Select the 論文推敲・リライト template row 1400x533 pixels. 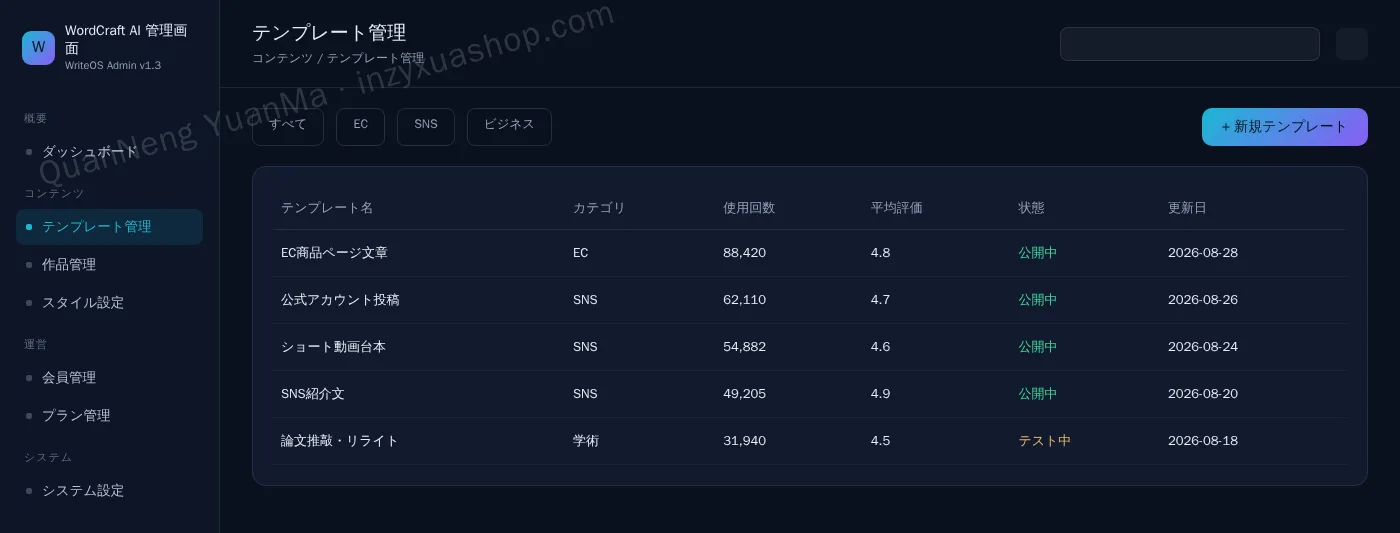pyautogui.click(x=810, y=441)
